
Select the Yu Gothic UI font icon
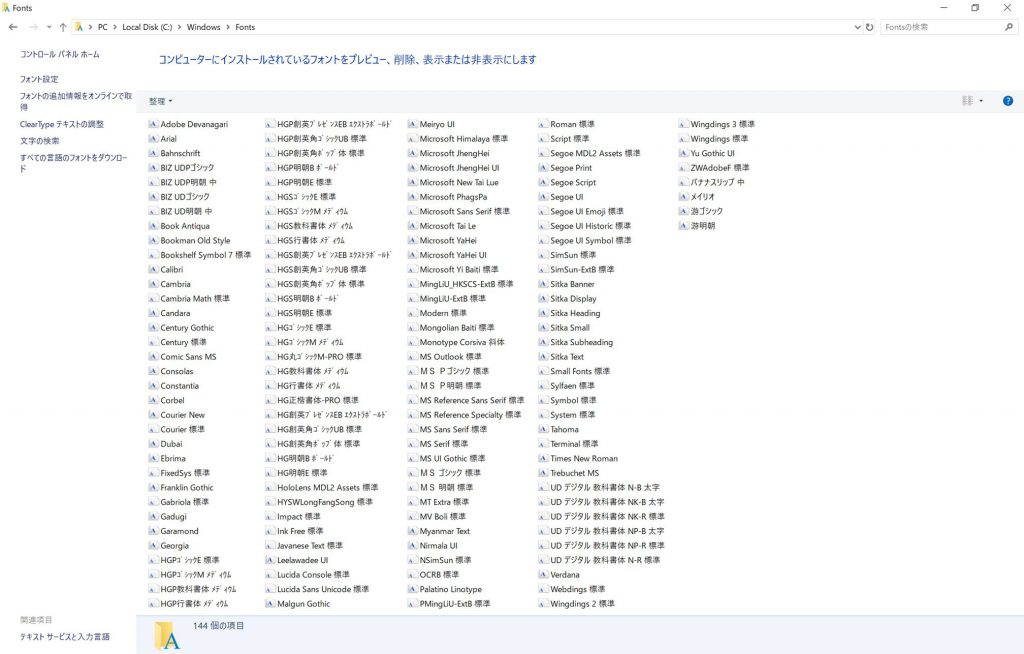(684, 153)
